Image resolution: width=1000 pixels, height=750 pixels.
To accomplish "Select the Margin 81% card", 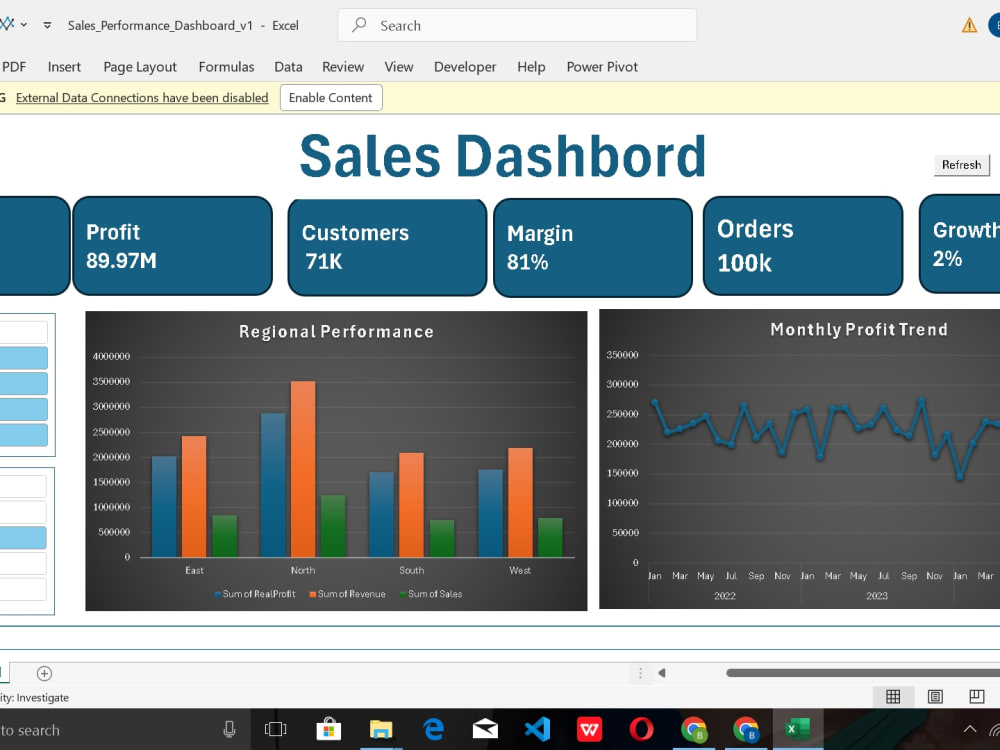I will tap(592, 248).
